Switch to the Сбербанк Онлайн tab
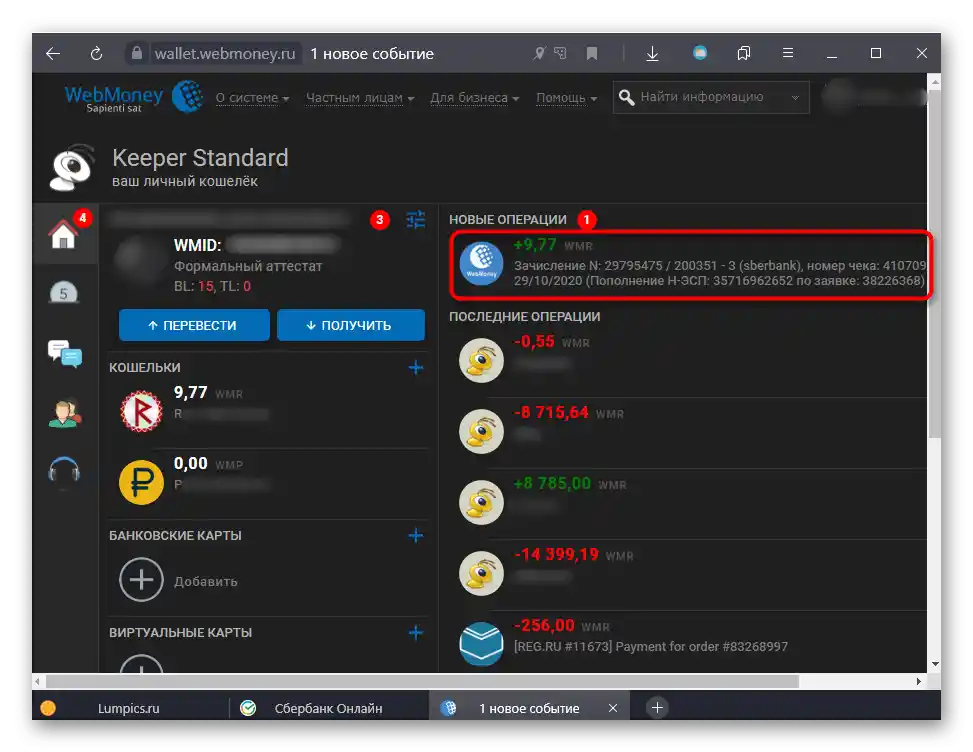Viewport: 973px width, 752px height. pyautogui.click(x=328, y=708)
